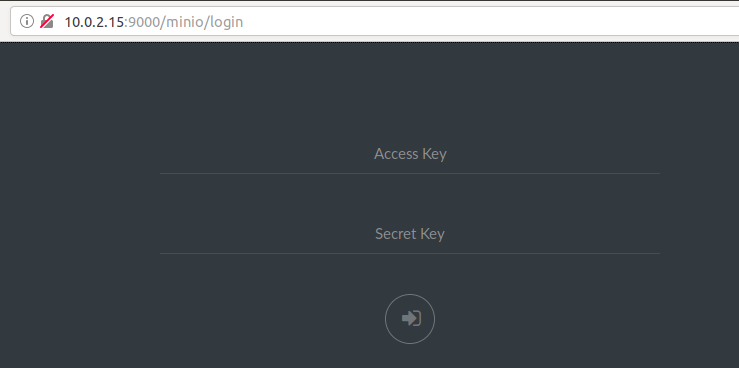This screenshot has height=368, width=739.
Task: Click the Access Key placeholder label
Action: pyautogui.click(x=410, y=154)
